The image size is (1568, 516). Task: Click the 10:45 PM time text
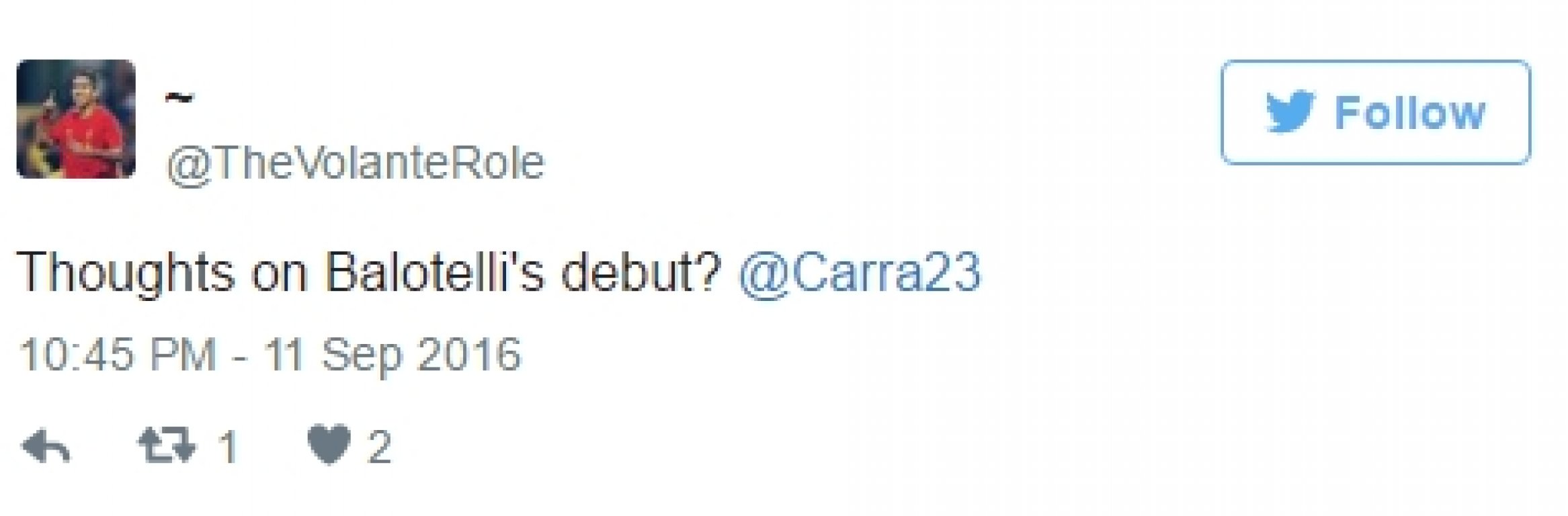point(118,354)
